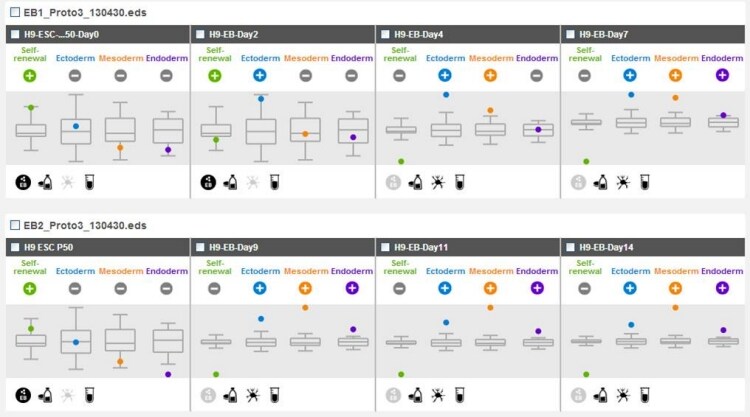
Task: Click the black round EB icon in H9-EB-Day2
Action: pyautogui.click(x=208, y=182)
